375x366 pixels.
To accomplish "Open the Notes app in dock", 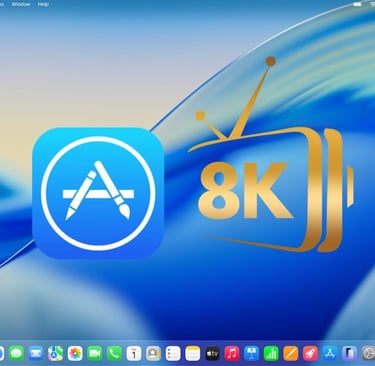I will pos(193,353).
